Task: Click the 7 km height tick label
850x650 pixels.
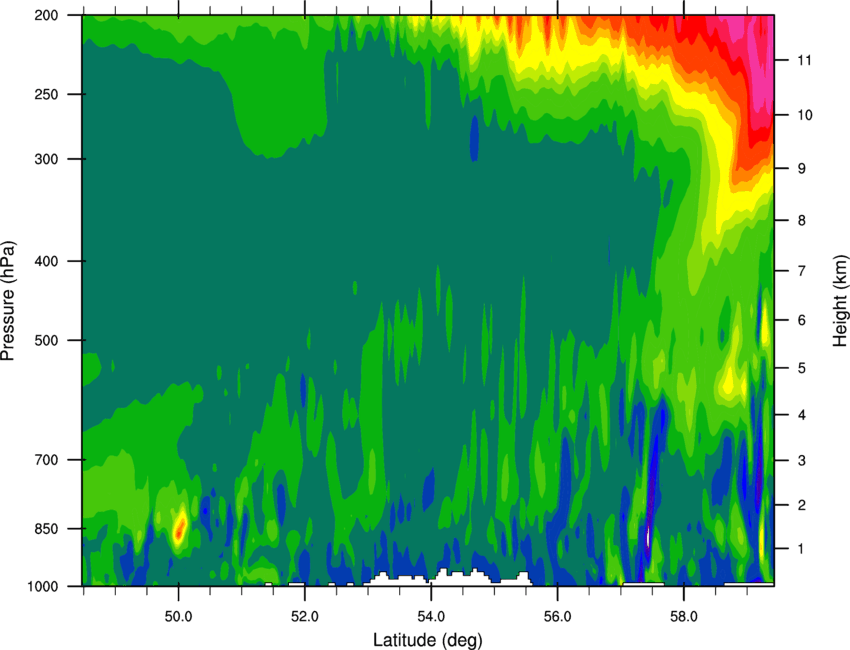Action: 801,271
